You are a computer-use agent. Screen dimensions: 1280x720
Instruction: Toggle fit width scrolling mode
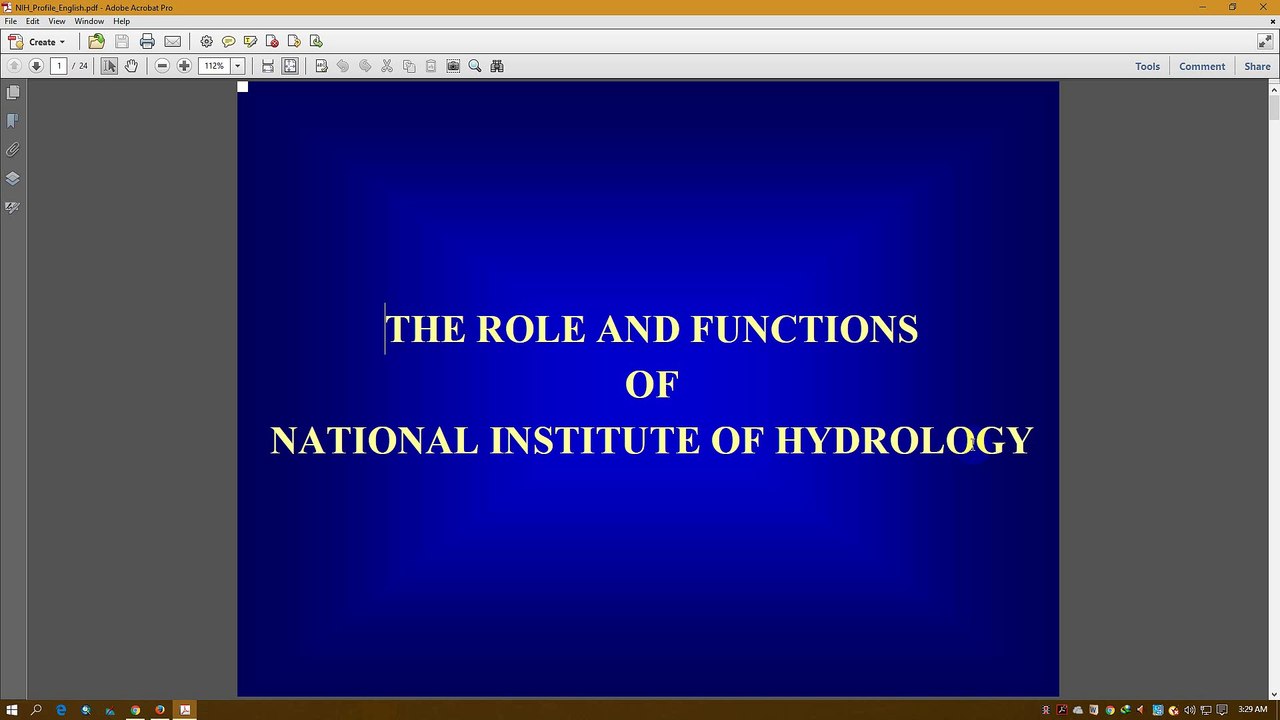(268, 66)
